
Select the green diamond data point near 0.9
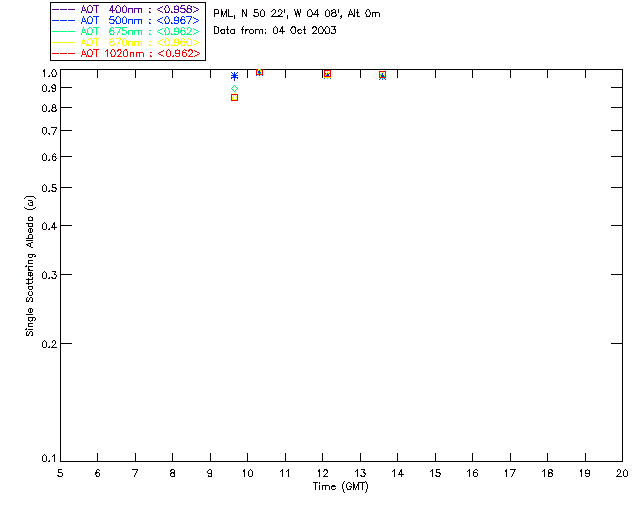click(x=234, y=89)
